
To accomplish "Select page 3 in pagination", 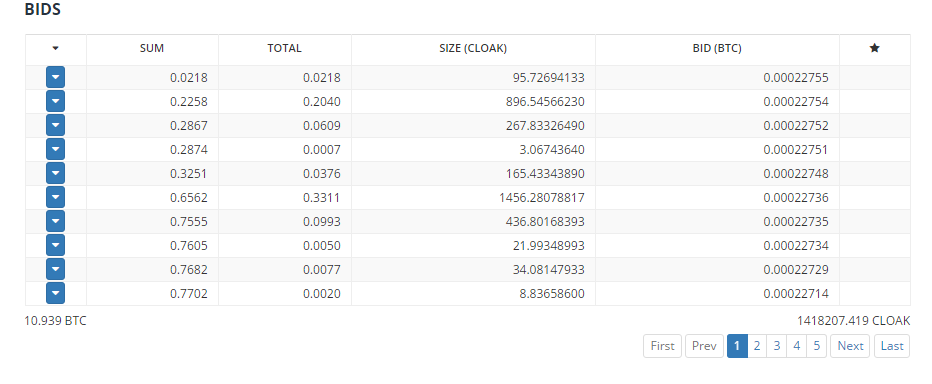I will (777, 346).
